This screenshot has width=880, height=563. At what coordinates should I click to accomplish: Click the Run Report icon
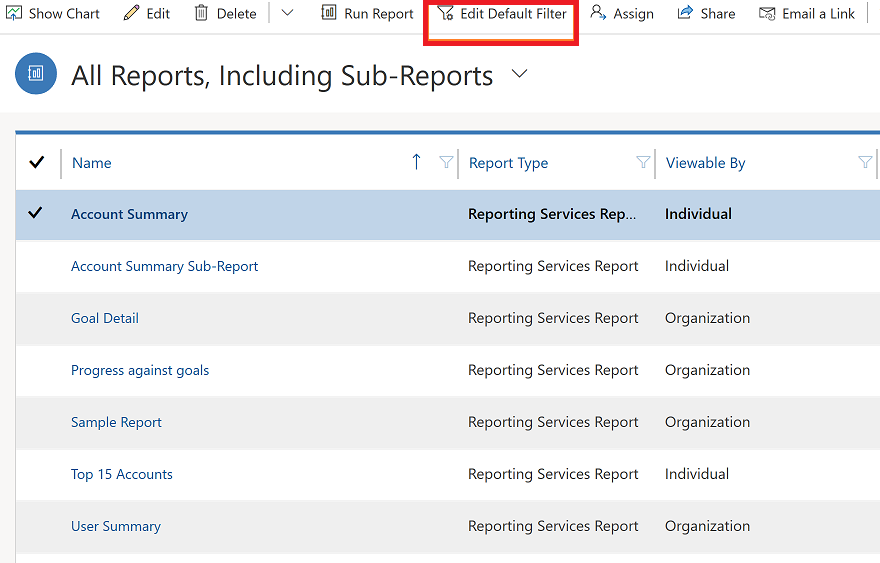coord(329,14)
